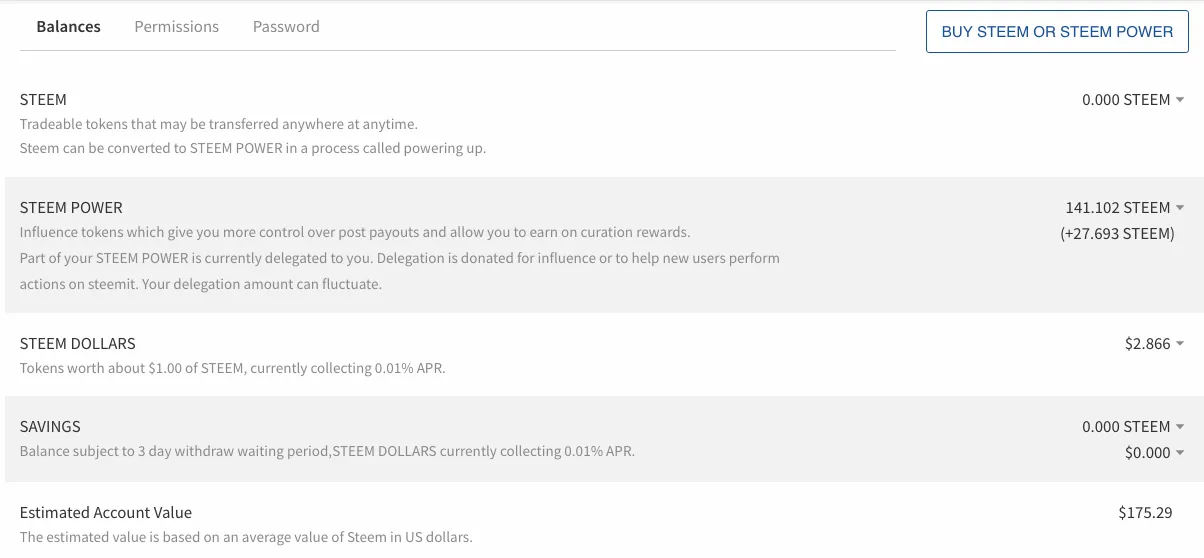Open the 141.102 STEEM power menu
Viewport: 1204px width, 558px height.
point(1125,208)
